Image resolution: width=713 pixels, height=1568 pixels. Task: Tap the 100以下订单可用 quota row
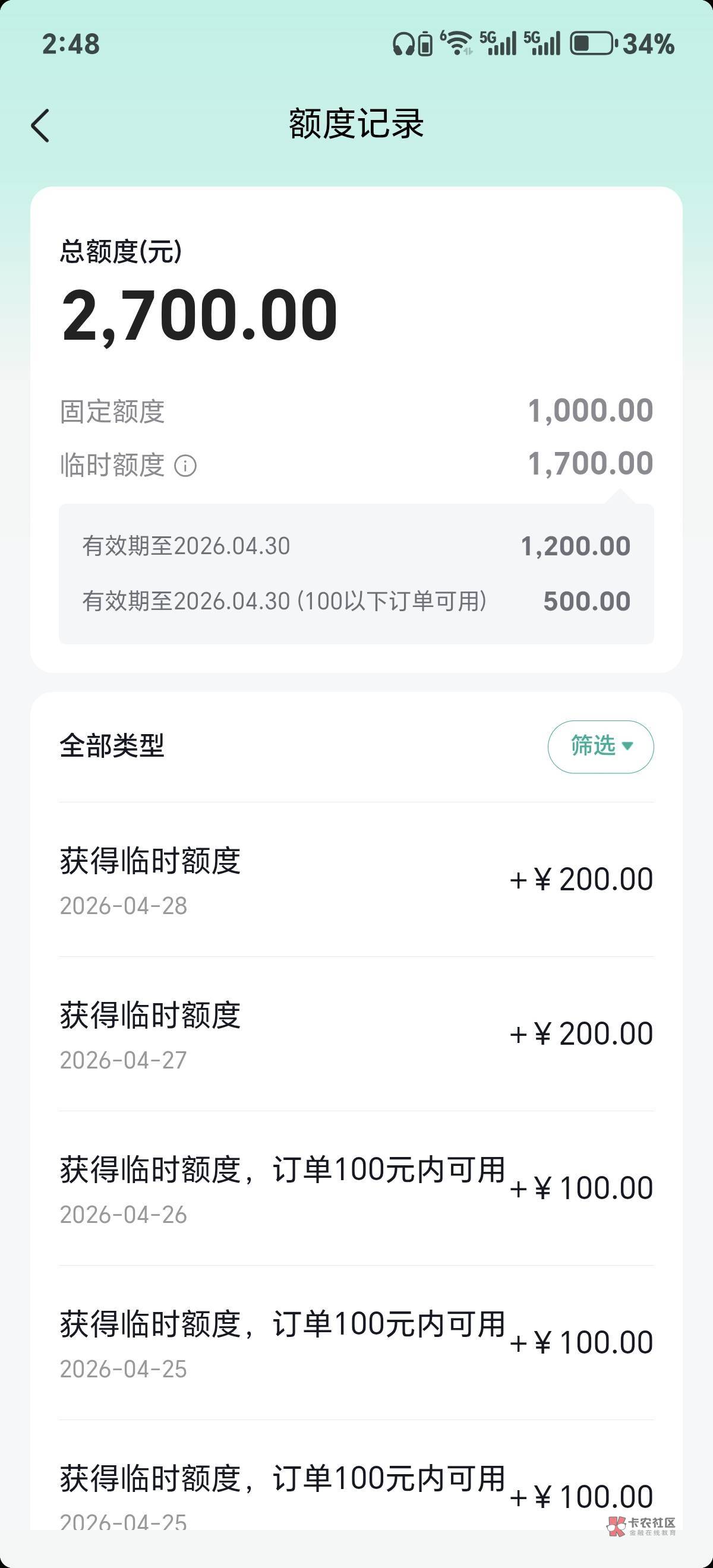click(x=356, y=602)
